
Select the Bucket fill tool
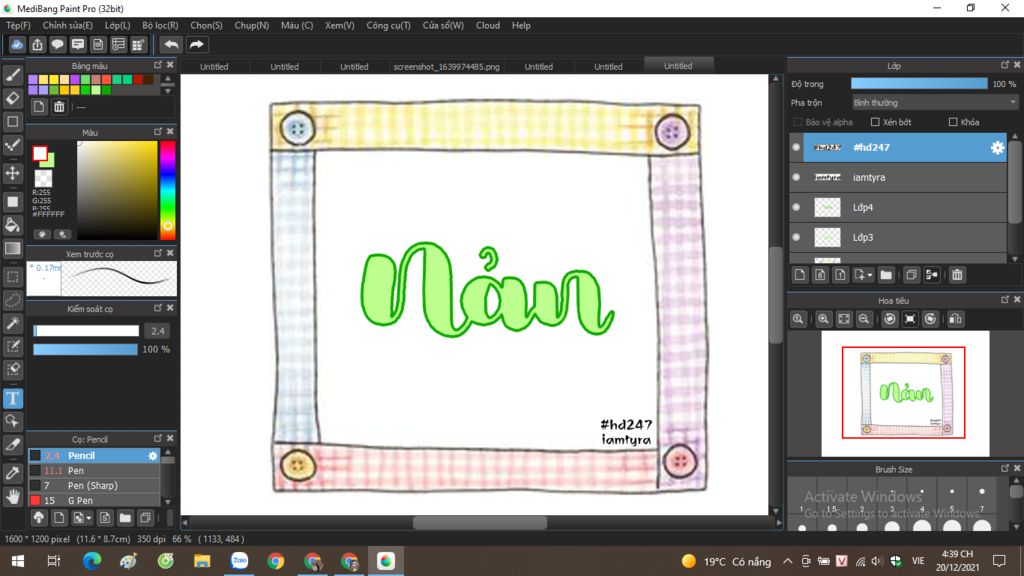click(x=12, y=225)
